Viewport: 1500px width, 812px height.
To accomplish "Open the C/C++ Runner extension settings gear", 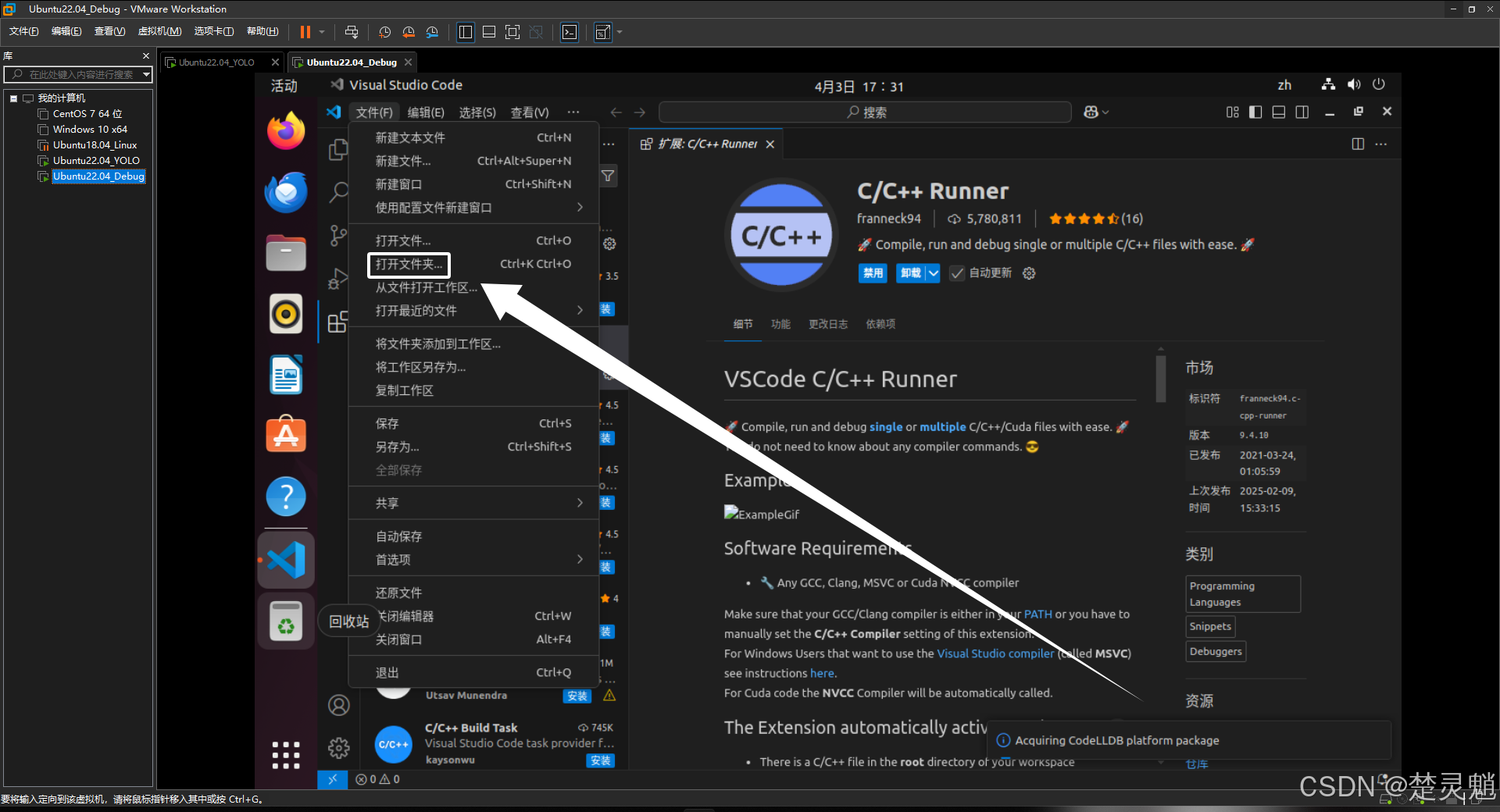I will (1029, 273).
